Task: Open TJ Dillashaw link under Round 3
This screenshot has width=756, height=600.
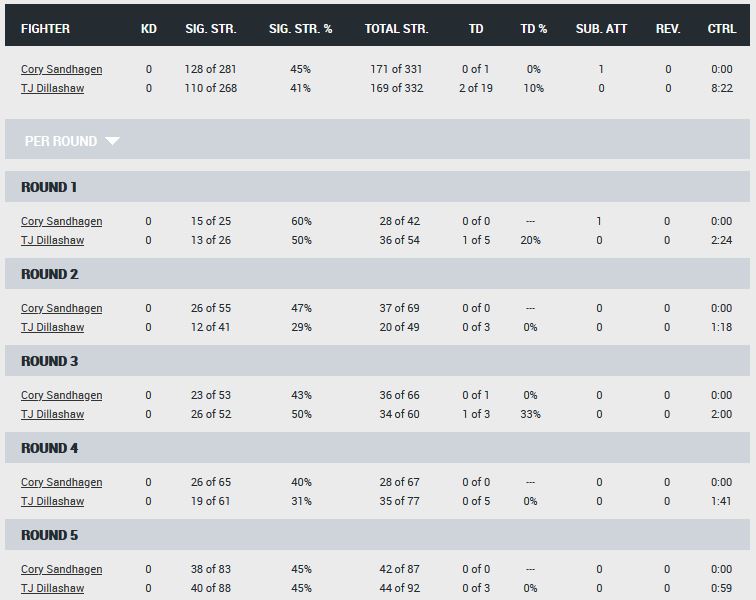Action: (x=53, y=414)
